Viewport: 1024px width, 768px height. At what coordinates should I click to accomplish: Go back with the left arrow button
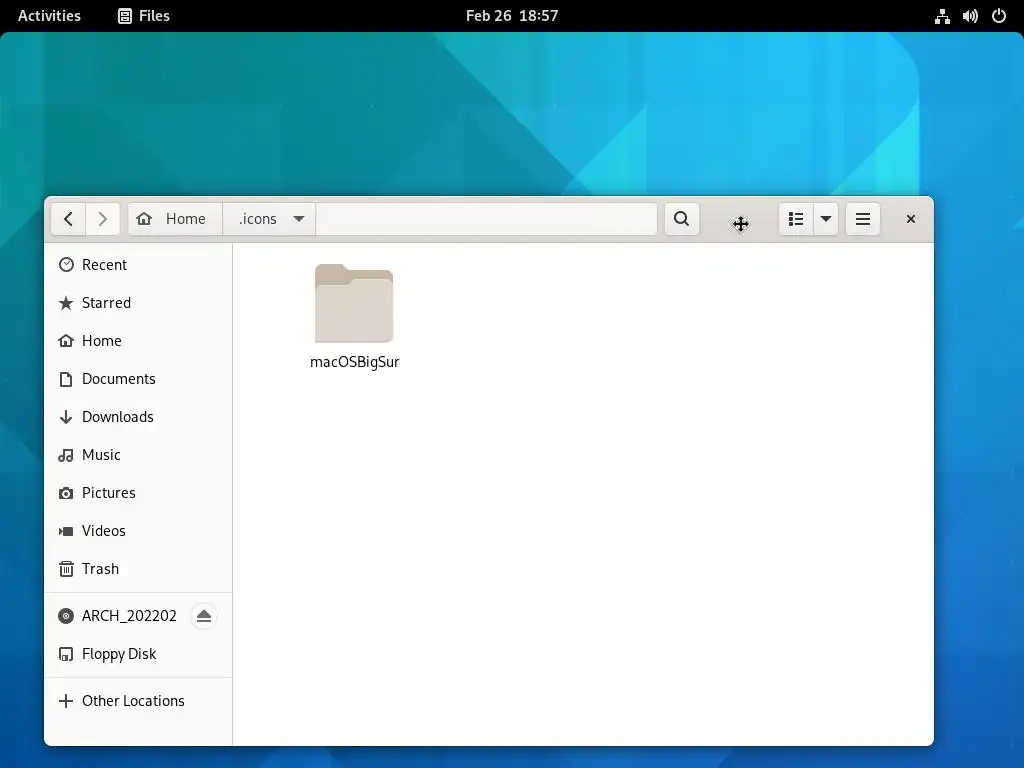(x=69, y=219)
